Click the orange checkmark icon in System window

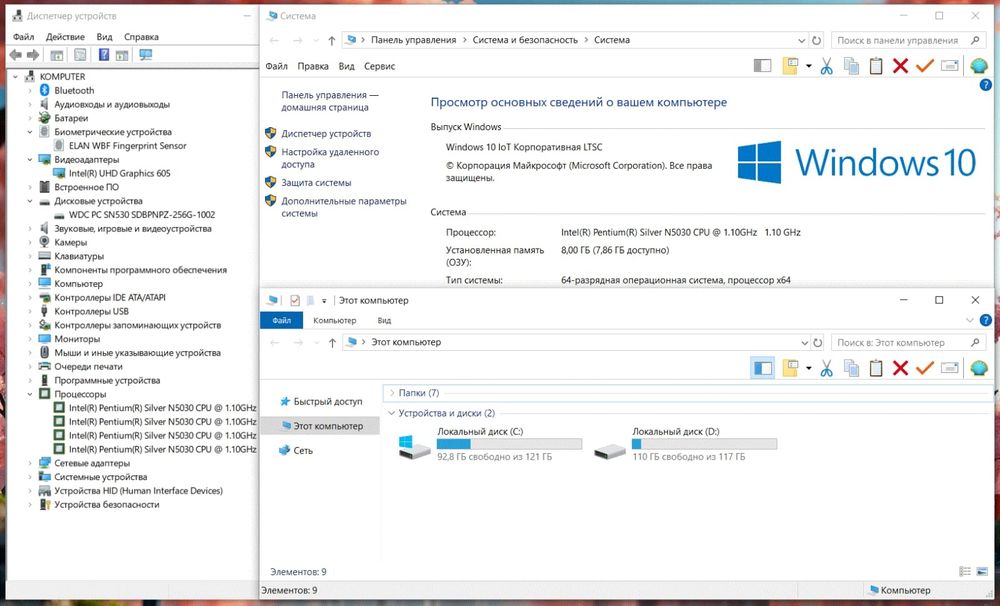[925, 66]
